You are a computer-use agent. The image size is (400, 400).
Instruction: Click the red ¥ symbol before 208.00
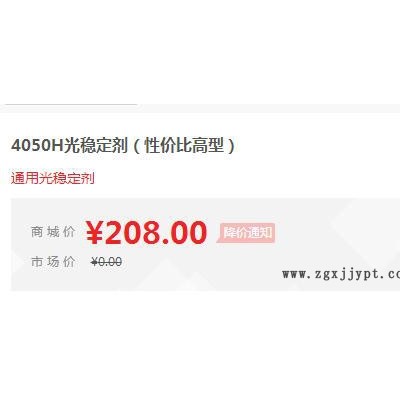94,233
